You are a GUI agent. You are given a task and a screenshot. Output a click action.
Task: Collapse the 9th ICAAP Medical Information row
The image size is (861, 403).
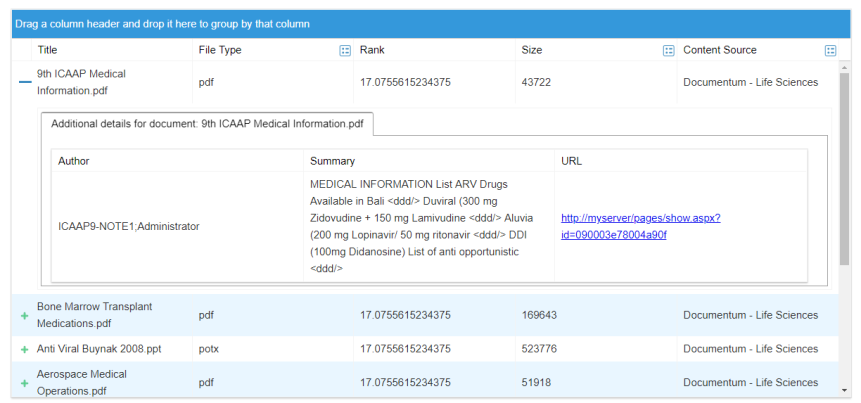pyautogui.click(x=25, y=82)
